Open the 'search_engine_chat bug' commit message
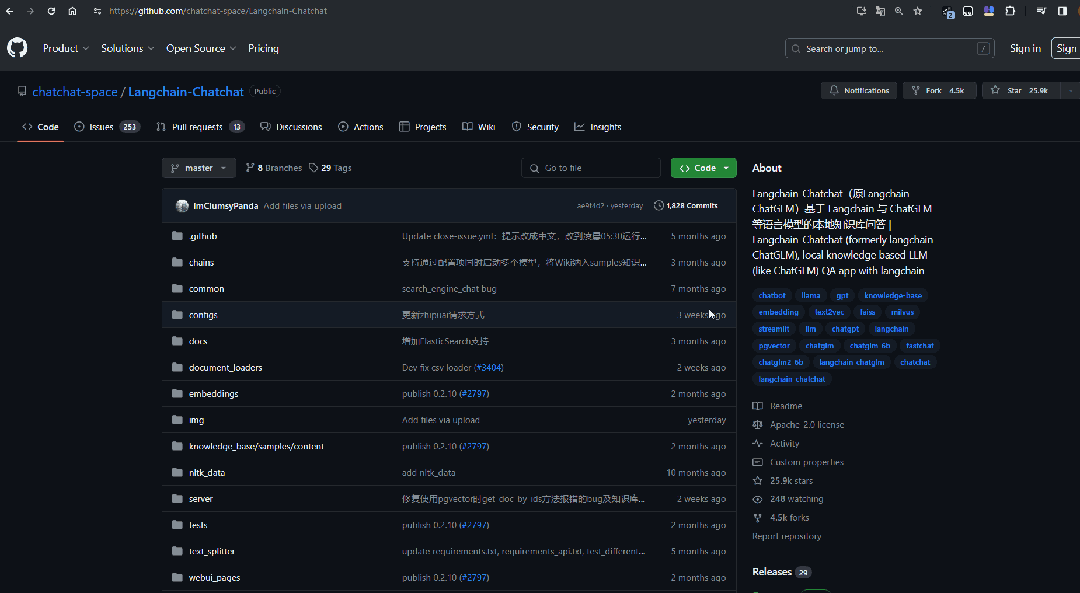The width and height of the screenshot is (1080, 593). click(x=449, y=289)
